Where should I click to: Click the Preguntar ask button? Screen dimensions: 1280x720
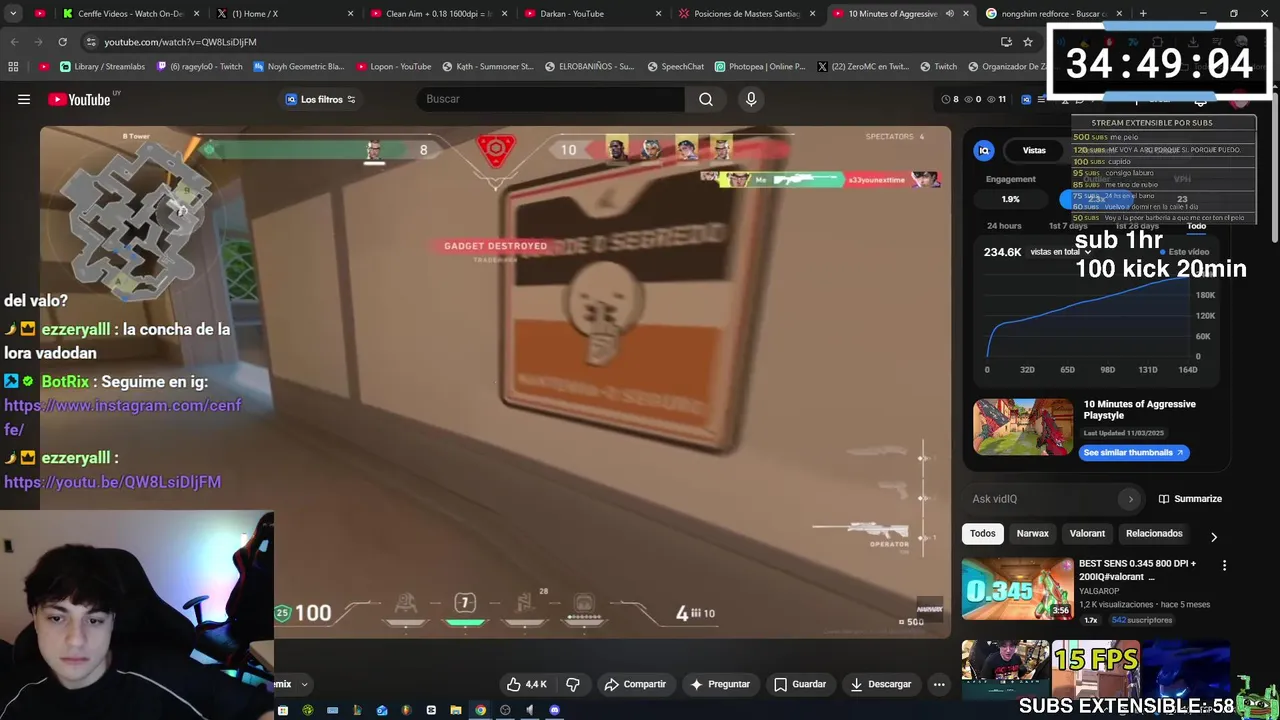[x=720, y=684]
